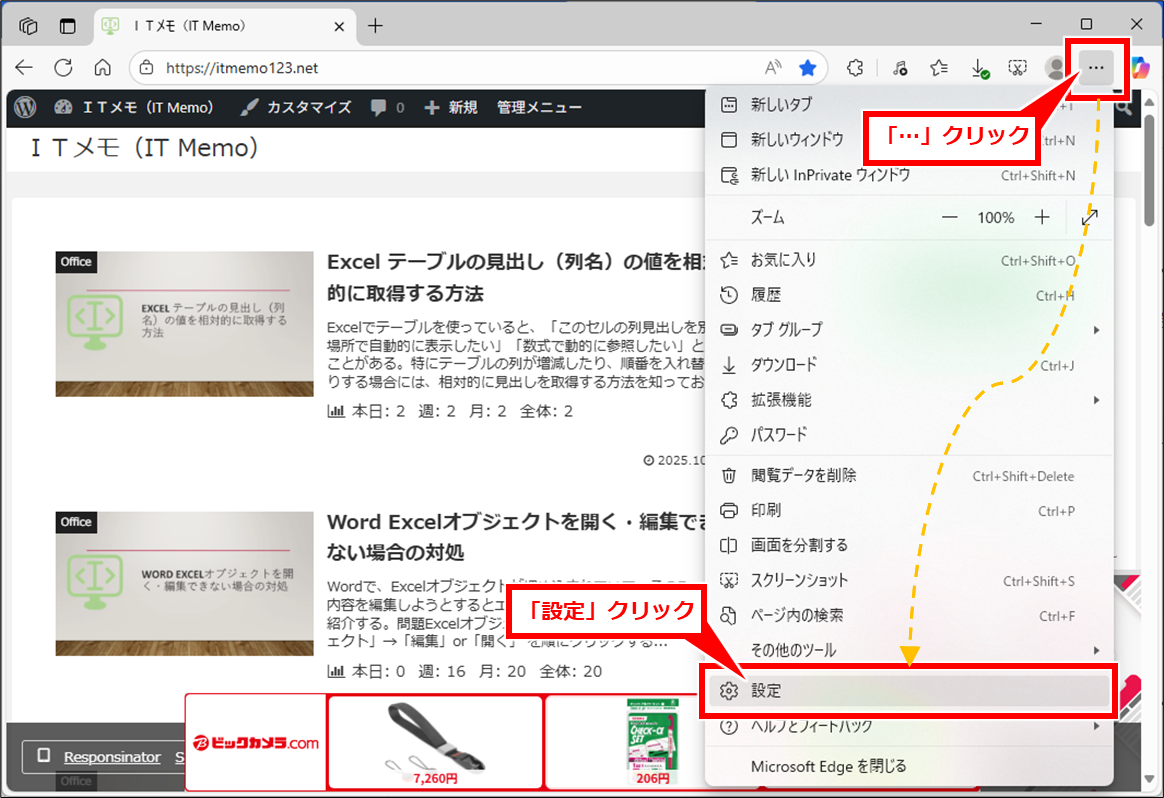Click the browser refresh button

[63, 68]
